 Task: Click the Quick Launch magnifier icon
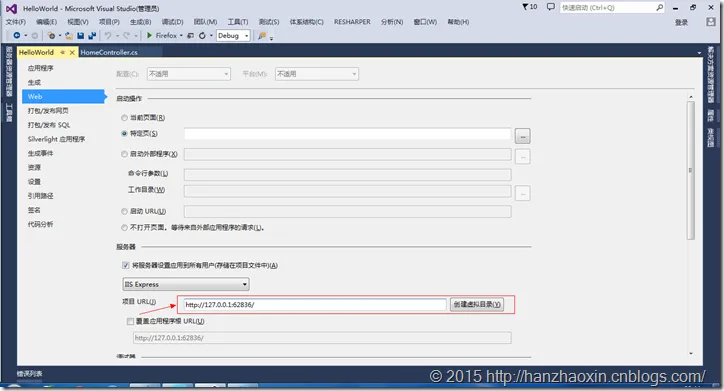(659, 7)
